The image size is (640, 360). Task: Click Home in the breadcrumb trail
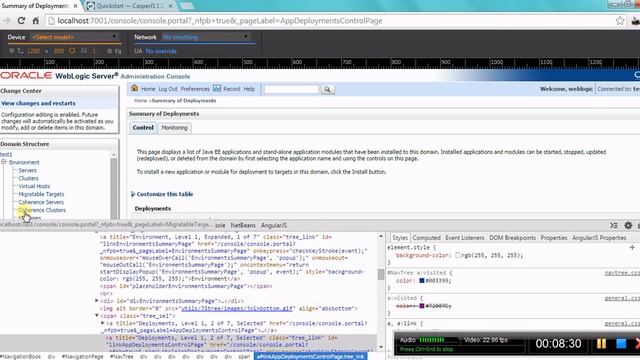[x=140, y=100]
